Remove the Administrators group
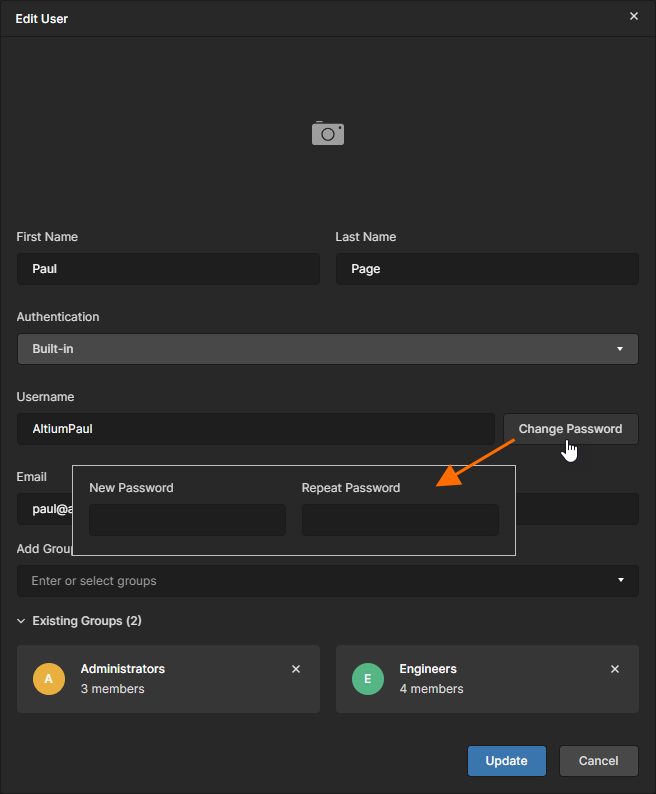 click(296, 669)
